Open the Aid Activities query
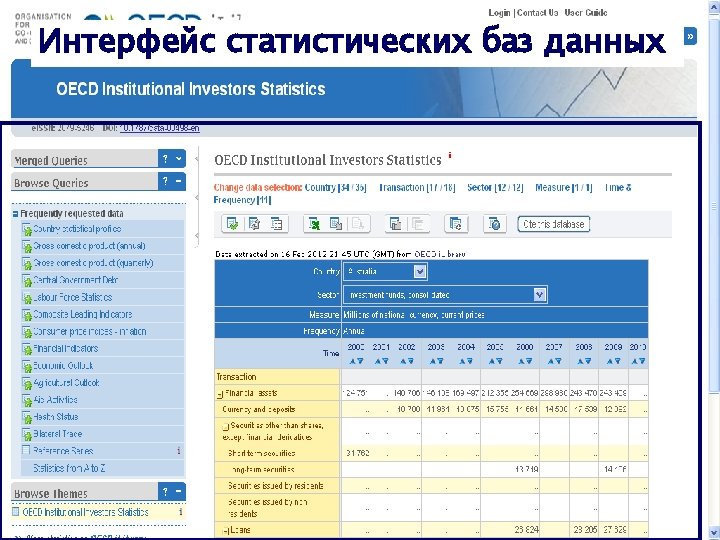720x540 pixels. (55, 400)
